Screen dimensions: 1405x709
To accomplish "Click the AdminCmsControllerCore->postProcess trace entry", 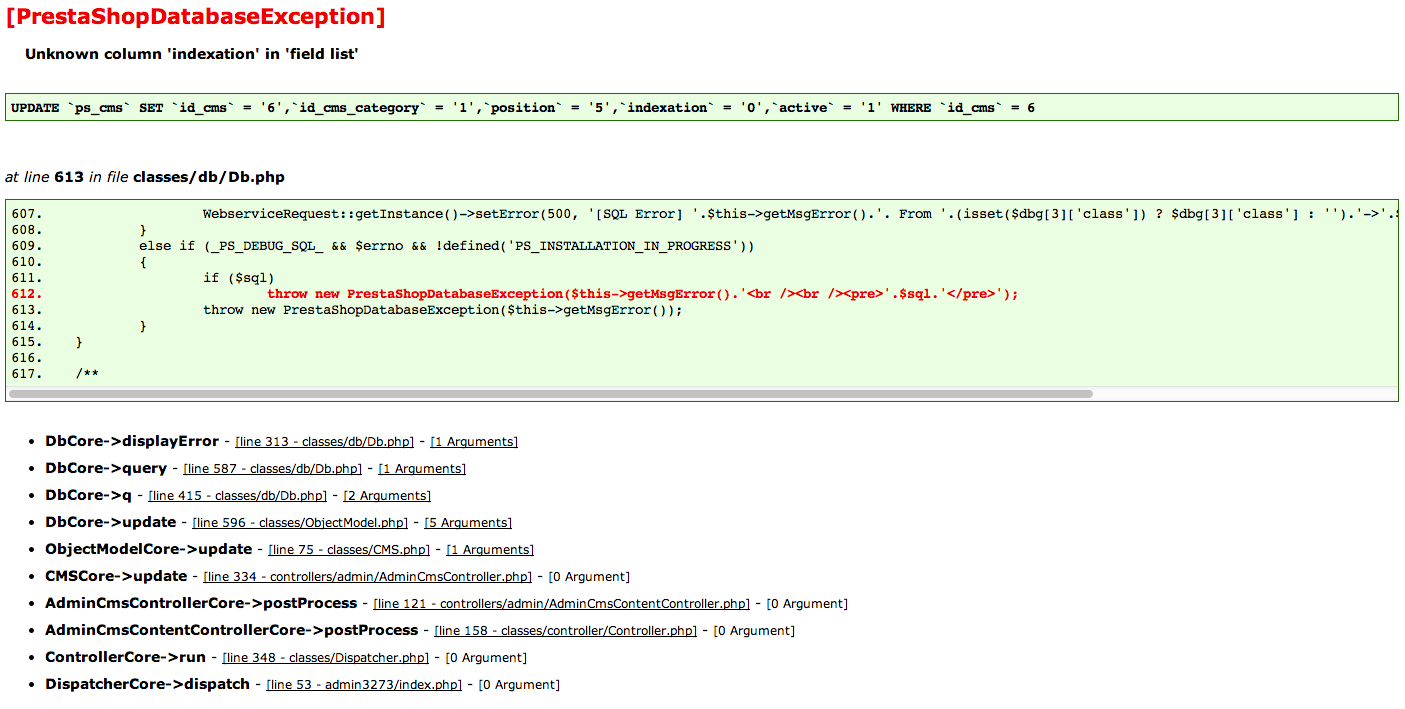I will (201, 604).
